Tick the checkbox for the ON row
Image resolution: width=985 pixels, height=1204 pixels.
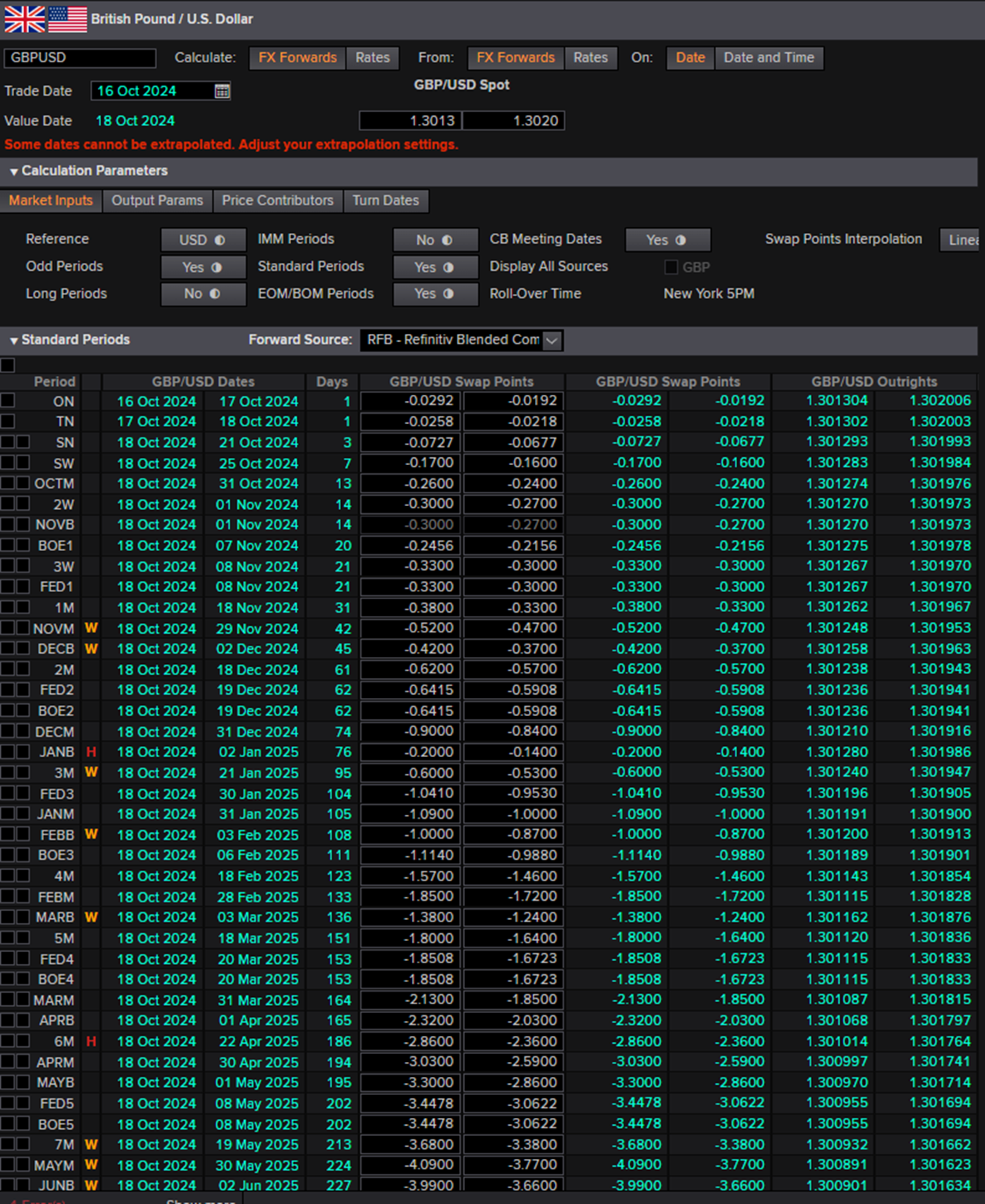tap(8, 400)
